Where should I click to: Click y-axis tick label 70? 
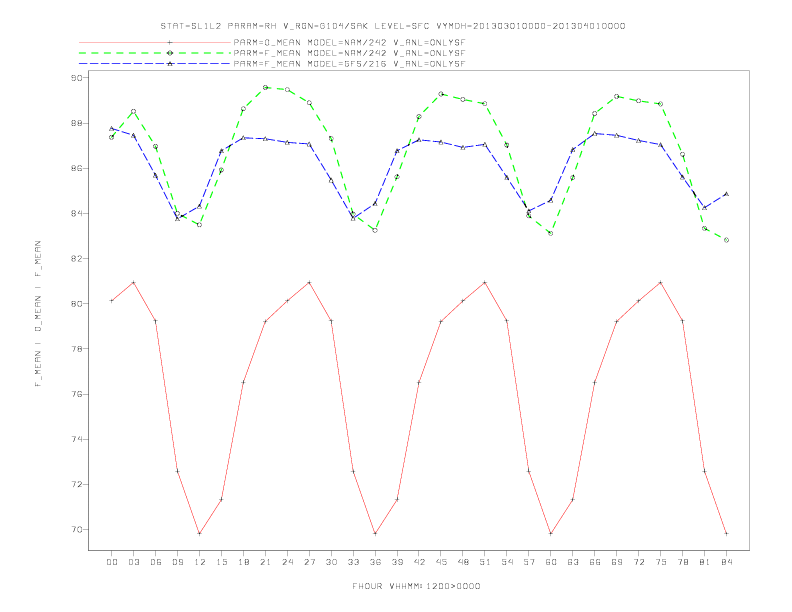click(76, 530)
